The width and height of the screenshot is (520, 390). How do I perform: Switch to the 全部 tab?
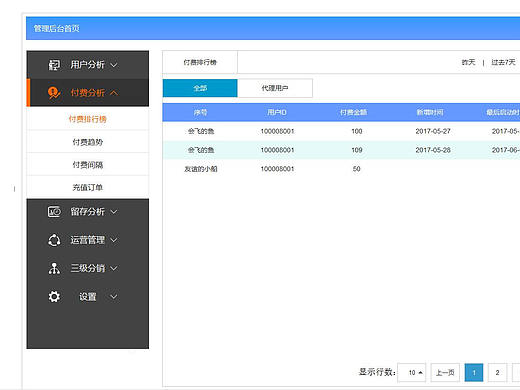pyautogui.click(x=200, y=88)
